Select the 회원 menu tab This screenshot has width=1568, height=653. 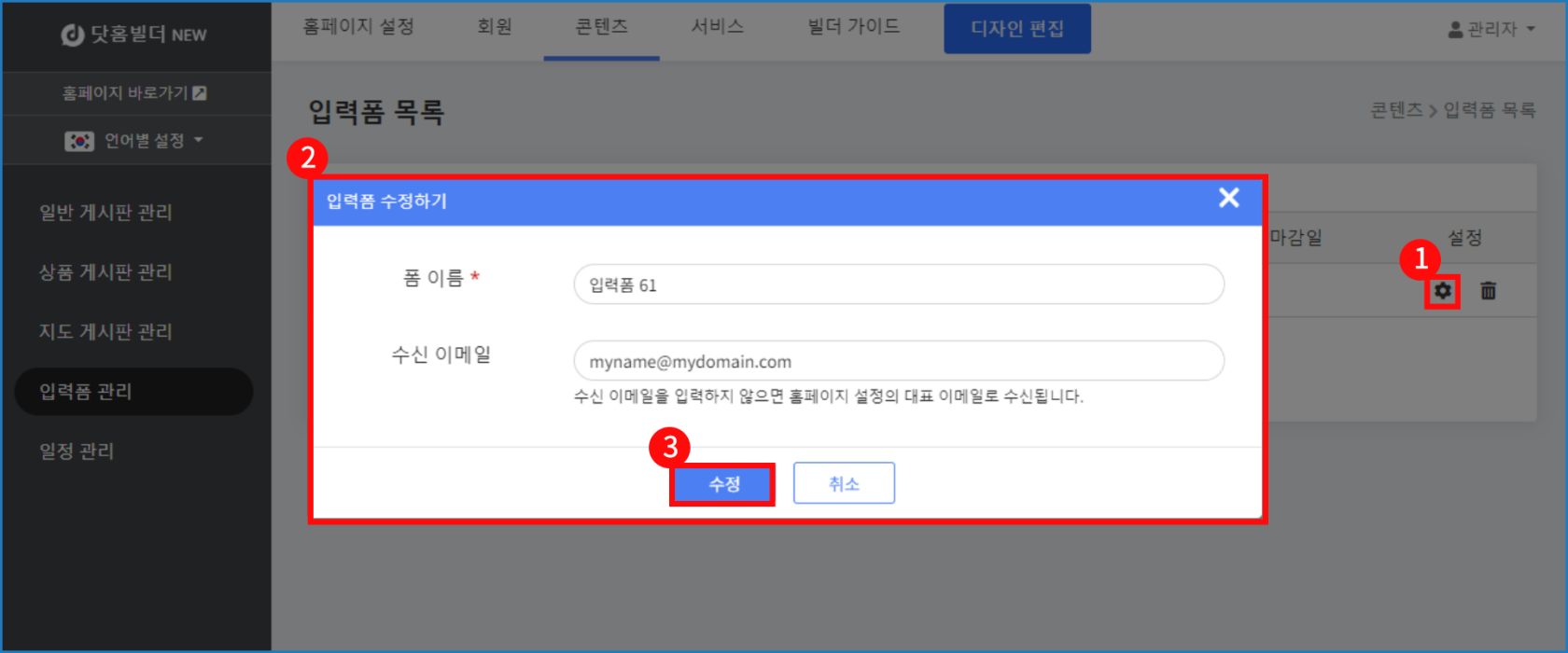[495, 27]
